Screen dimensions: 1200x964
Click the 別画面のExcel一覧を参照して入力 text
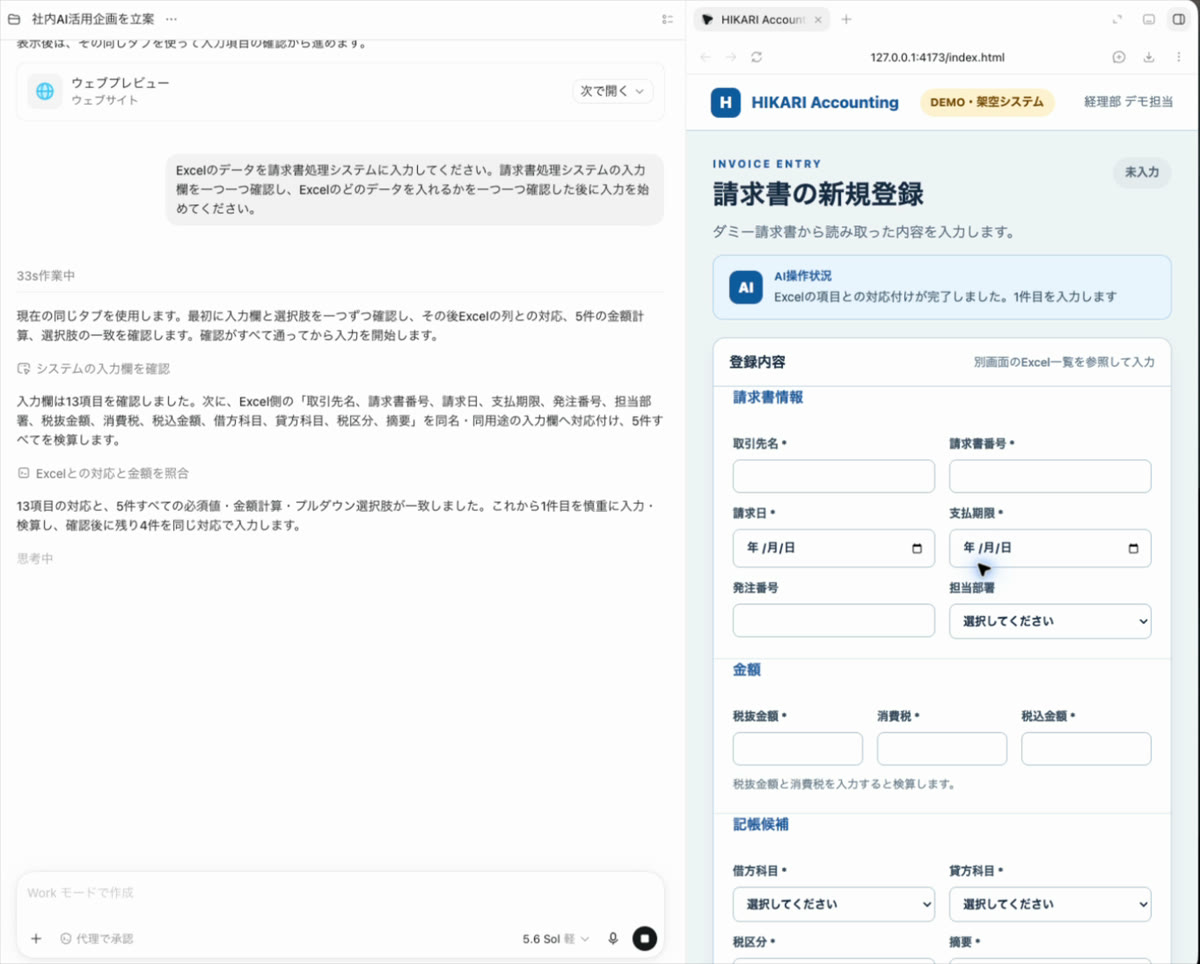point(1064,362)
